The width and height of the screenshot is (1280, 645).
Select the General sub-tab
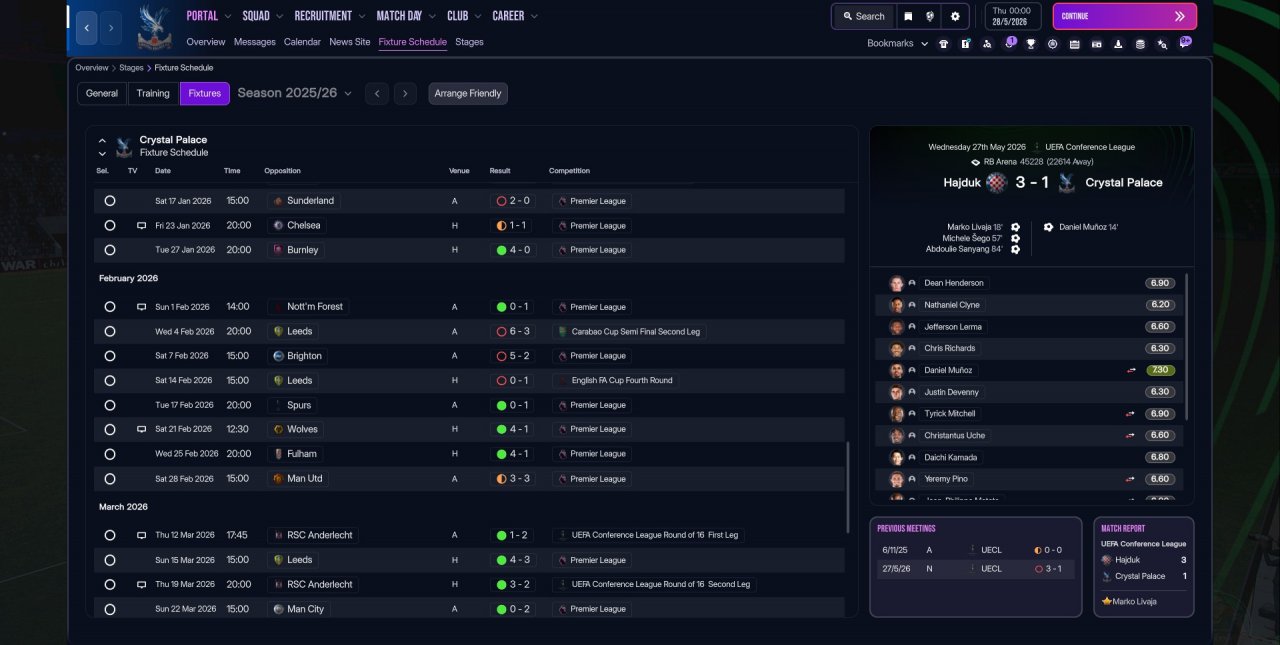[x=102, y=93]
